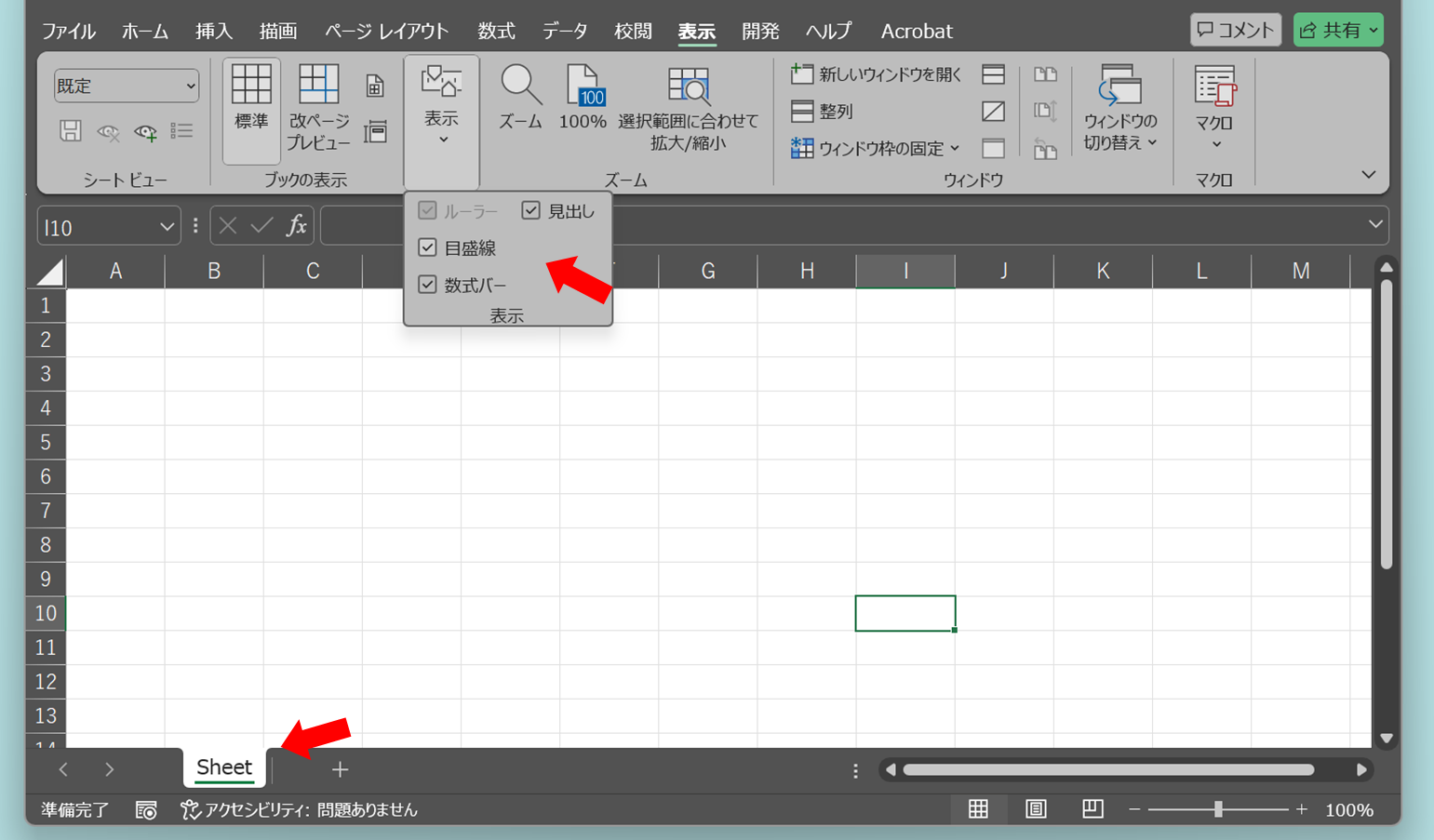
Task: Open the データ tab
Action: click(565, 31)
